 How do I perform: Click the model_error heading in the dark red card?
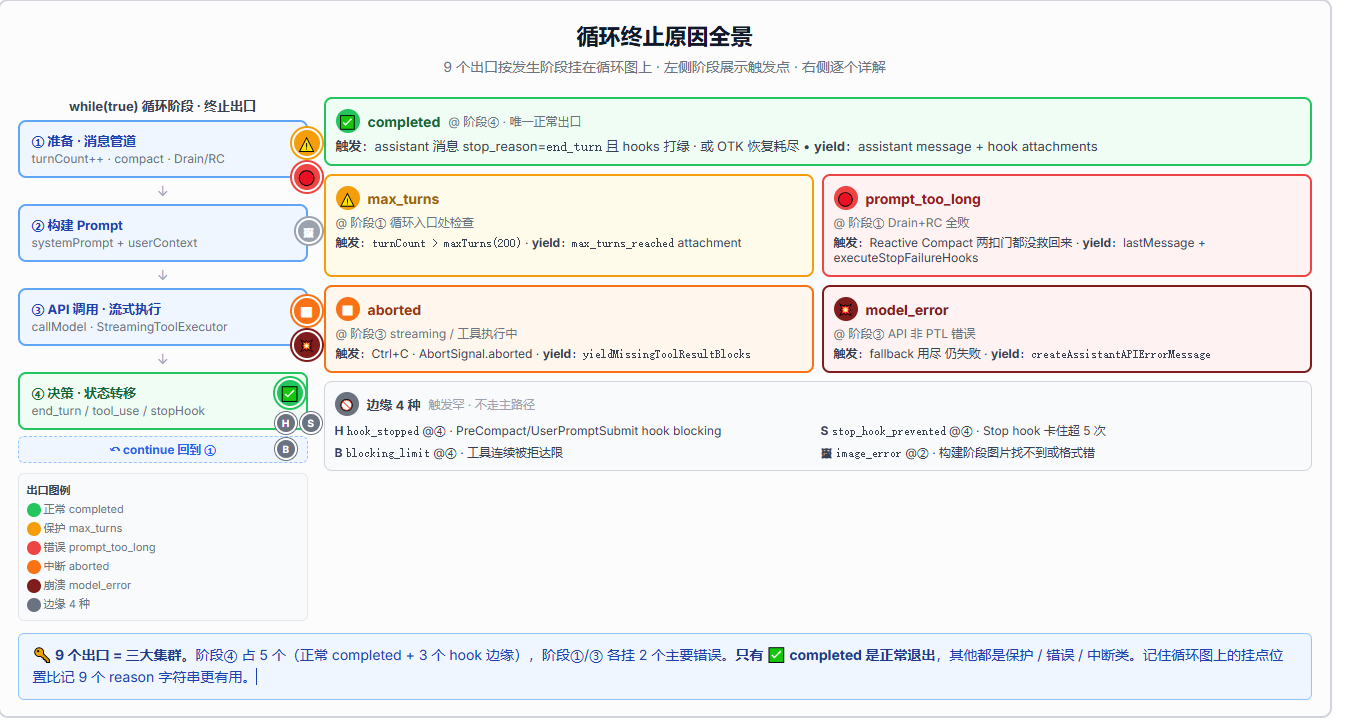tap(907, 310)
